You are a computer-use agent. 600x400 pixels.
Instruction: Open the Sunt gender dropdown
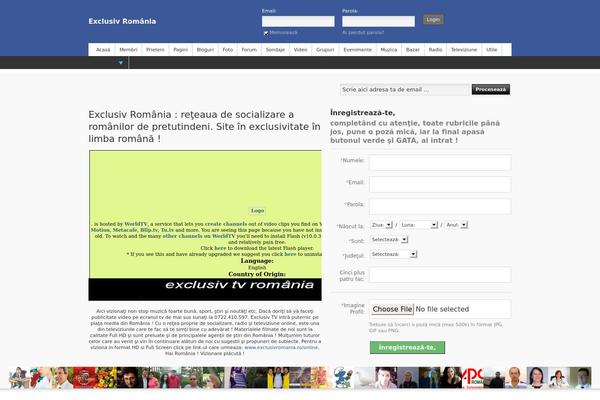coord(389,240)
